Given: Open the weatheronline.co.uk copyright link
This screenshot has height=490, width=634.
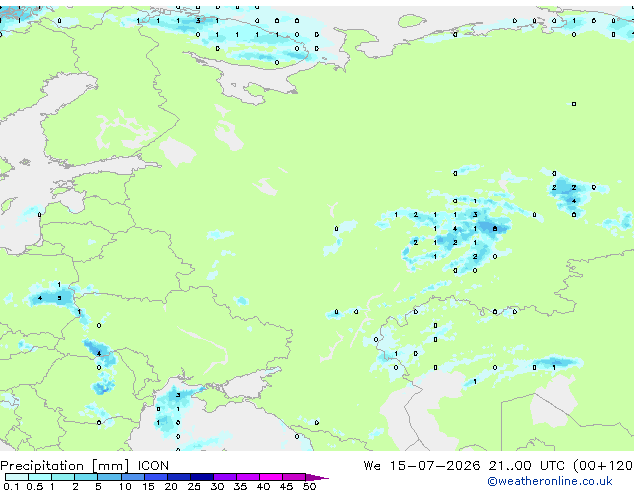Looking at the screenshot, I should (x=549, y=482).
